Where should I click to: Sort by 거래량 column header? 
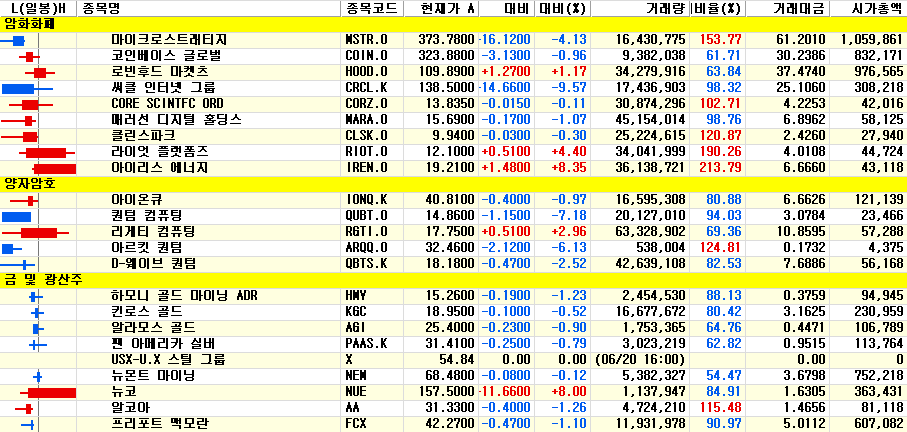[640, 8]
